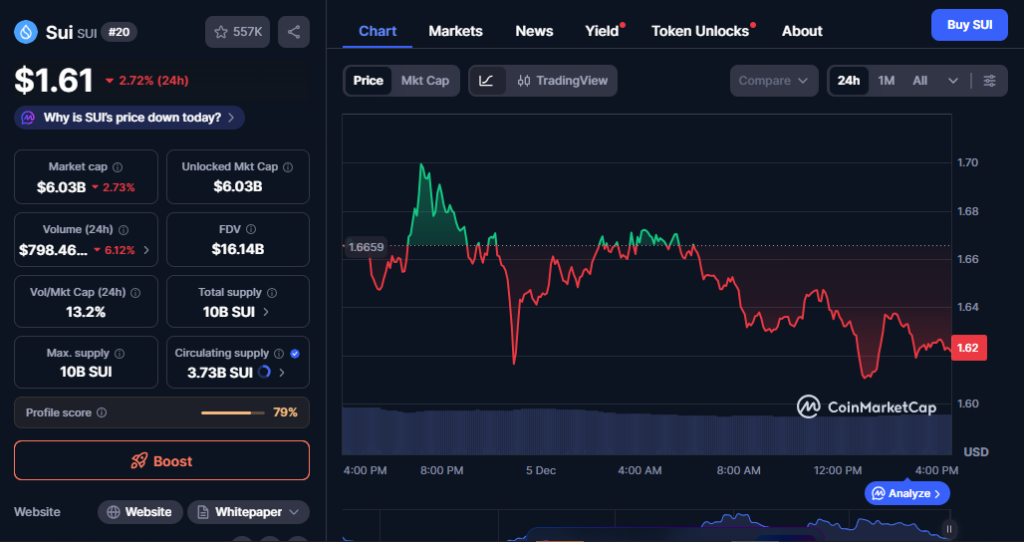Select Price chart mode
1024x542 pixels.
[368, 81]
